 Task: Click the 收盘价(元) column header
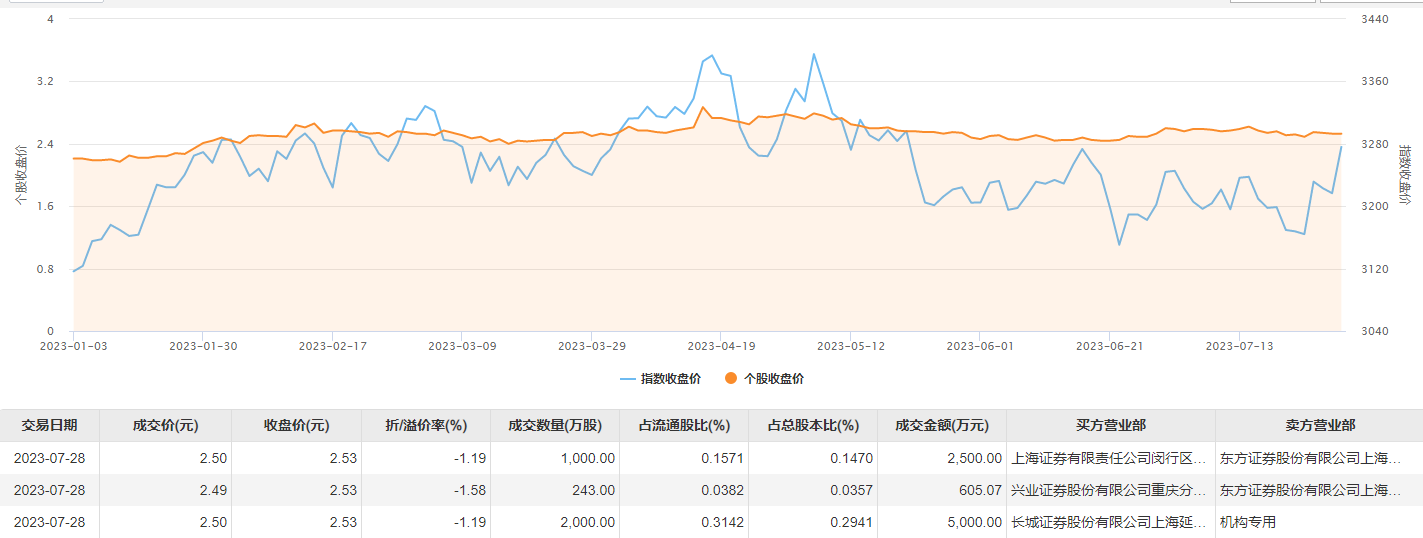pyautogui.click(x=296, y=425)
